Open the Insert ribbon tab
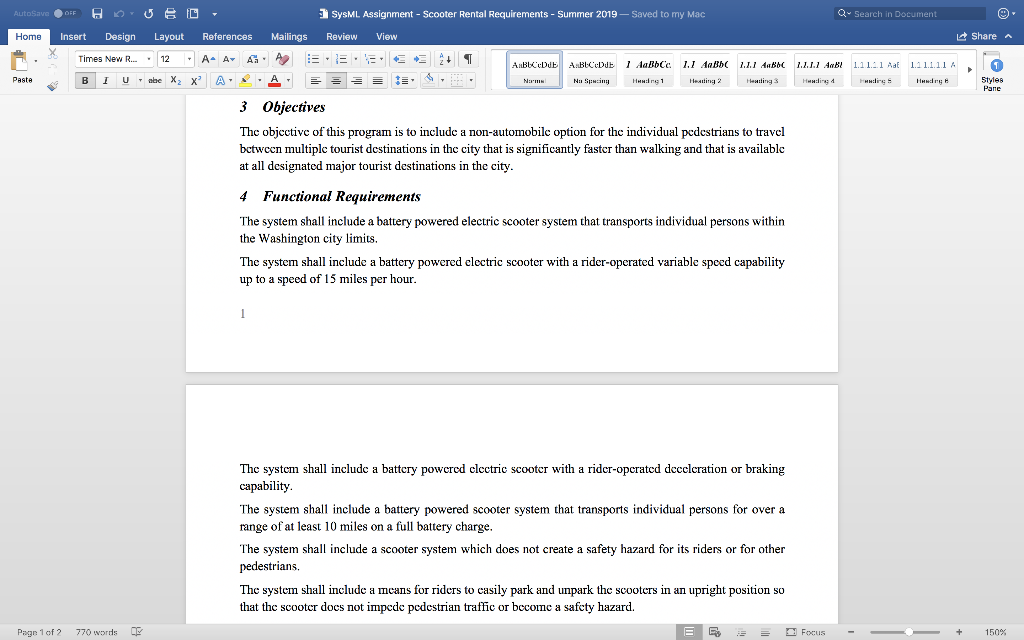 (73, 36)
